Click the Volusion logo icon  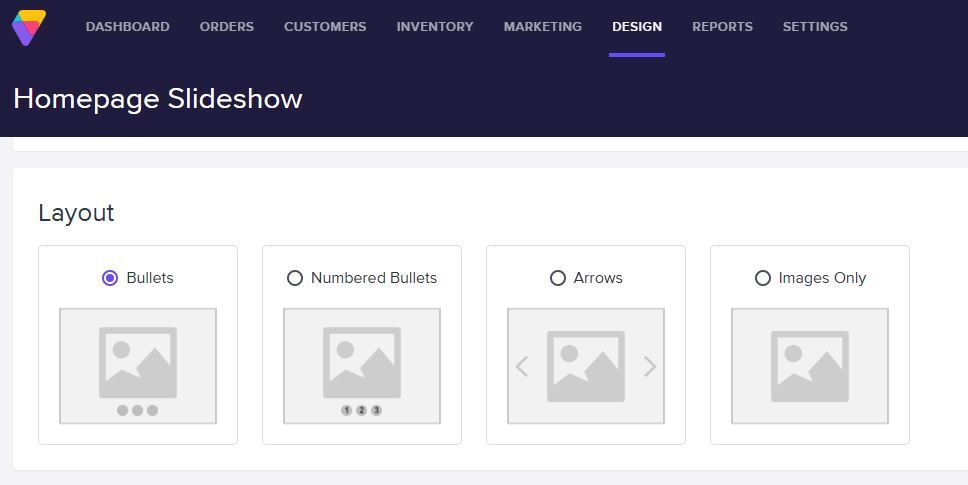[29, 27]
